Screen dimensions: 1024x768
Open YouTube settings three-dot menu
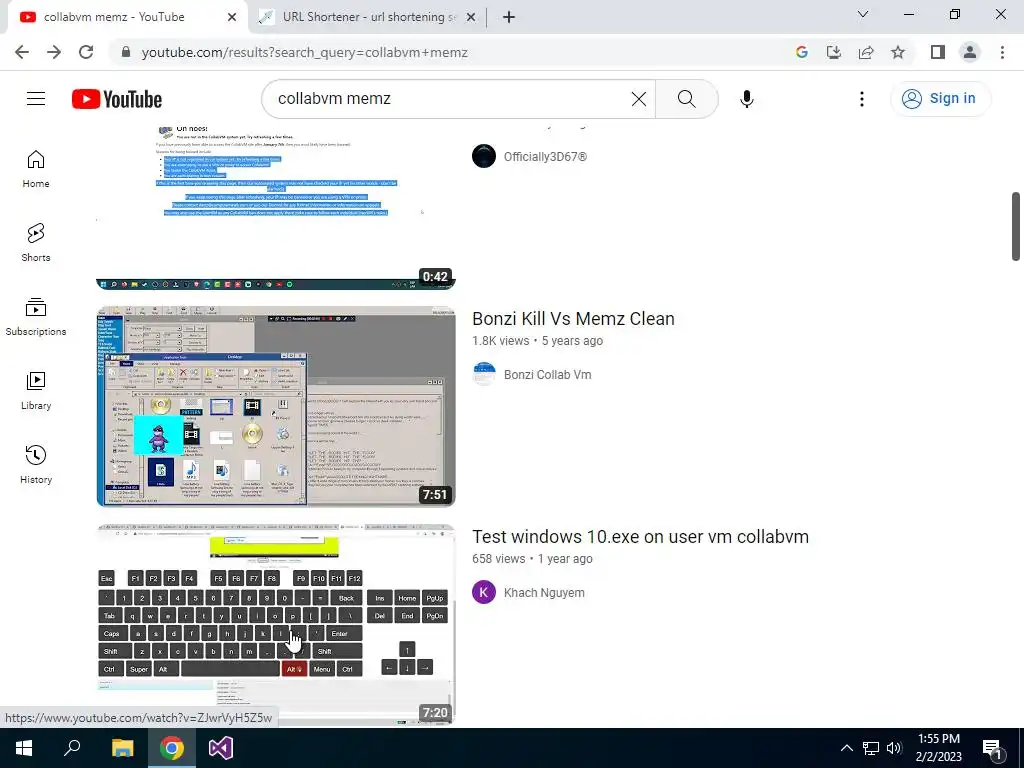click(x=861, y=99)
